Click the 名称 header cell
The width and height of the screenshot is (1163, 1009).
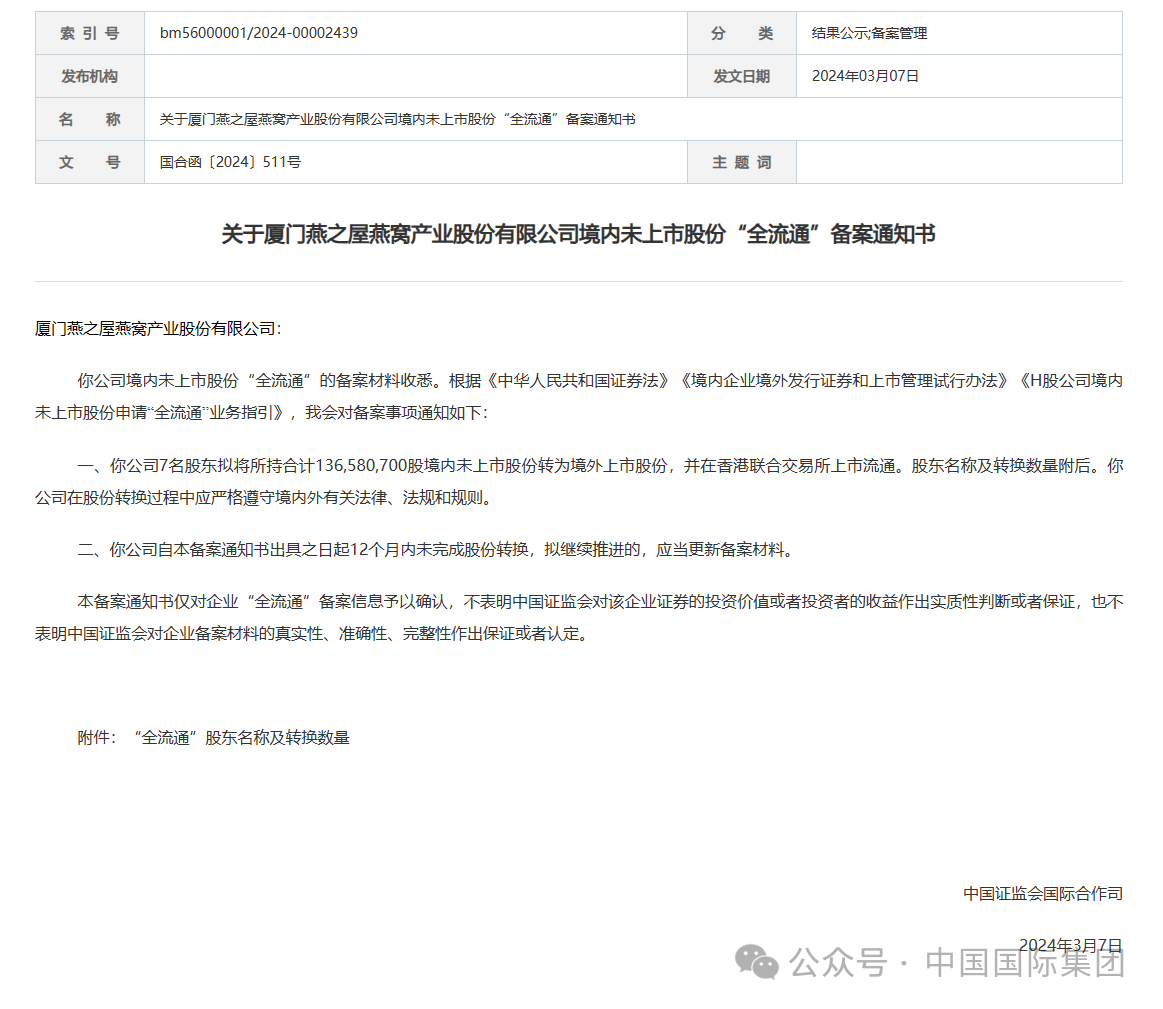pyautogui.click(x=90, y=119)
